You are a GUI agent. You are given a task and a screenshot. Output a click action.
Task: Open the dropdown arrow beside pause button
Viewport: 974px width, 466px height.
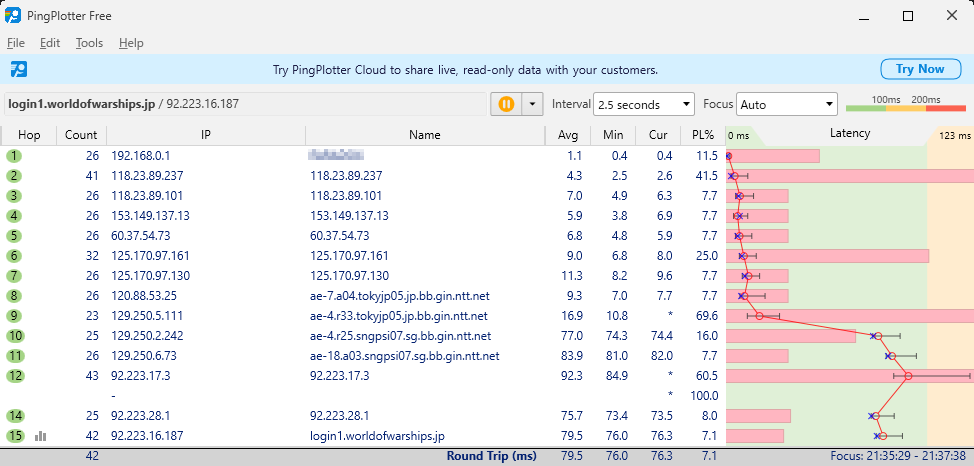532,104
